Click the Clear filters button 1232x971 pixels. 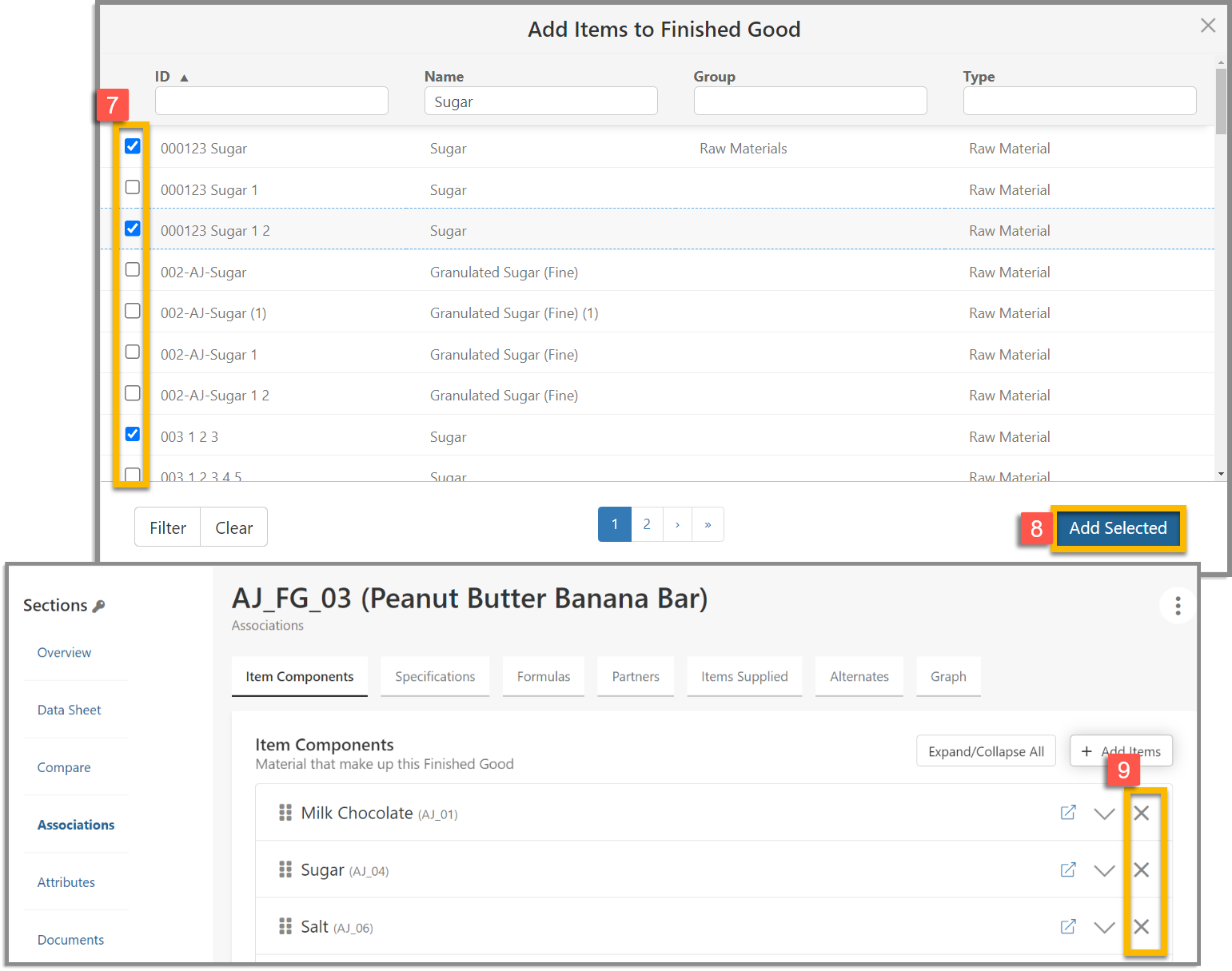[x=234, y=527]
